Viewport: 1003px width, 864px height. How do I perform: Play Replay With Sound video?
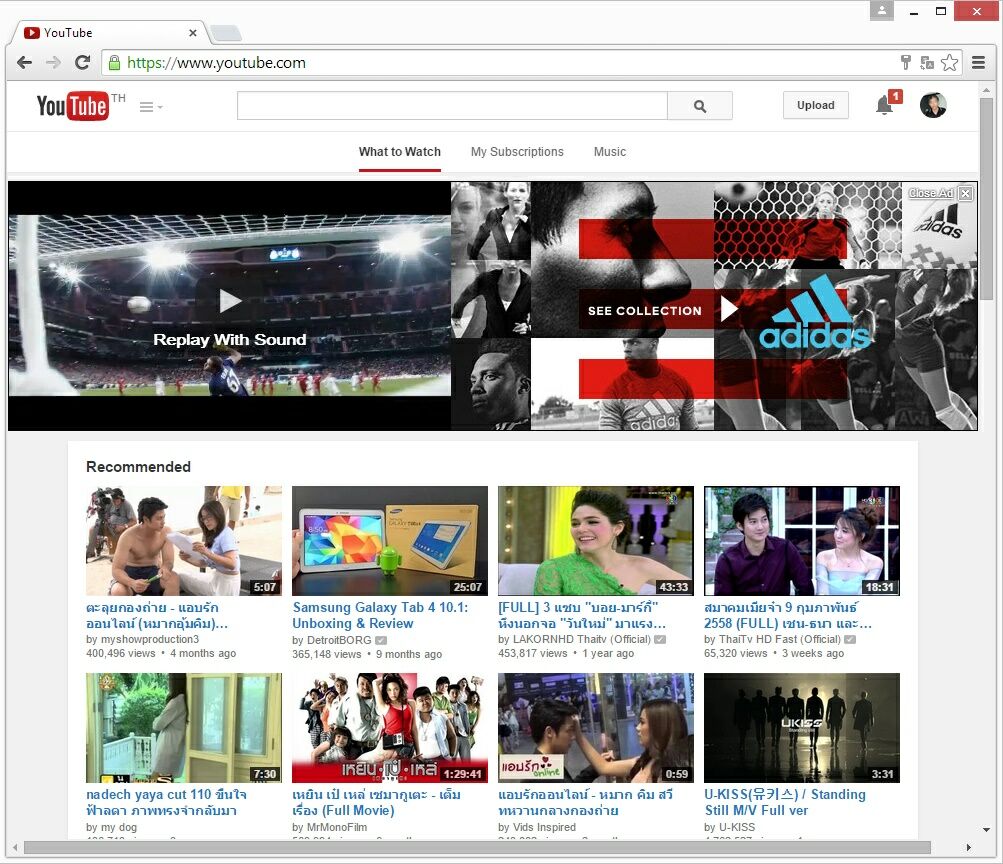230,301
